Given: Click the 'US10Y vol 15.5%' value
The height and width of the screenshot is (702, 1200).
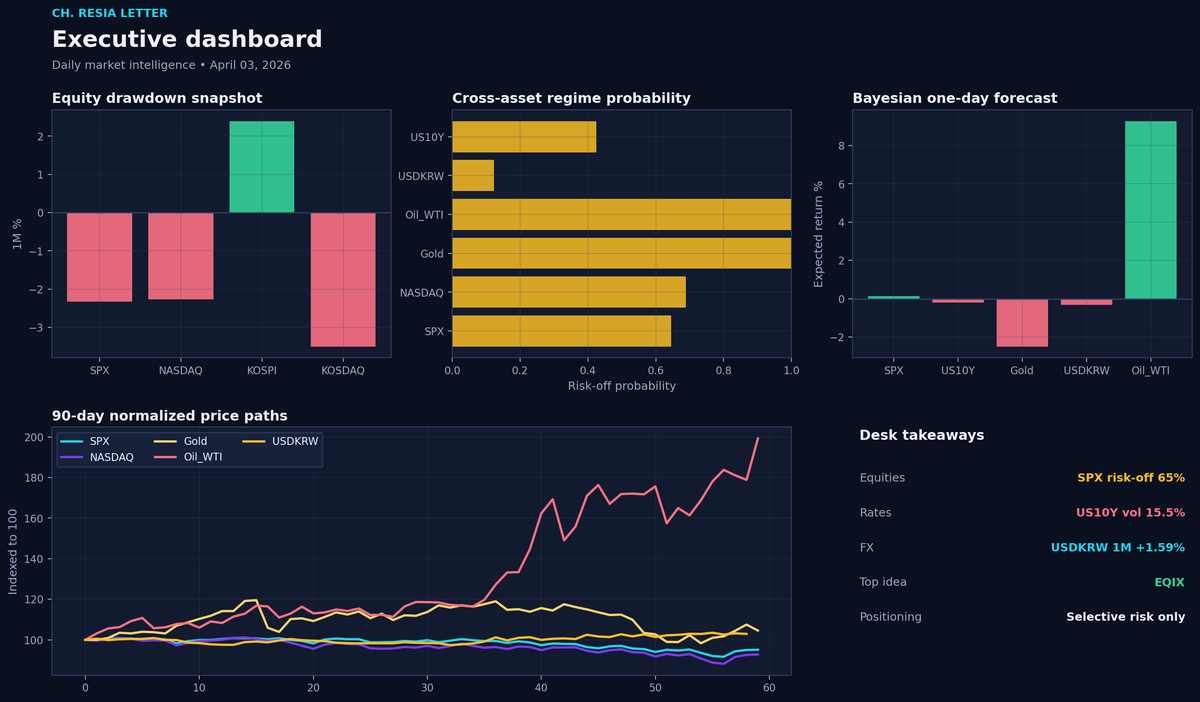Looking at the screenshot, I should pyautogui.click(x=1130, y=513).
